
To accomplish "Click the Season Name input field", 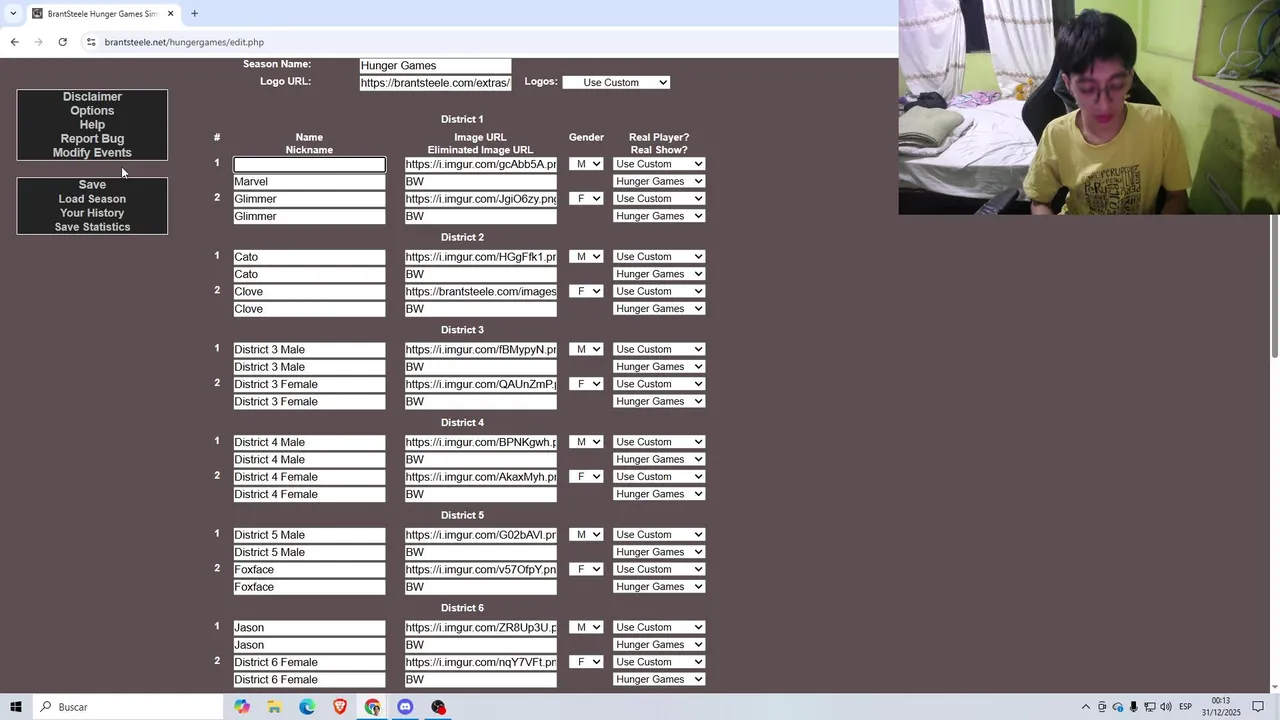I will (435, 66).
